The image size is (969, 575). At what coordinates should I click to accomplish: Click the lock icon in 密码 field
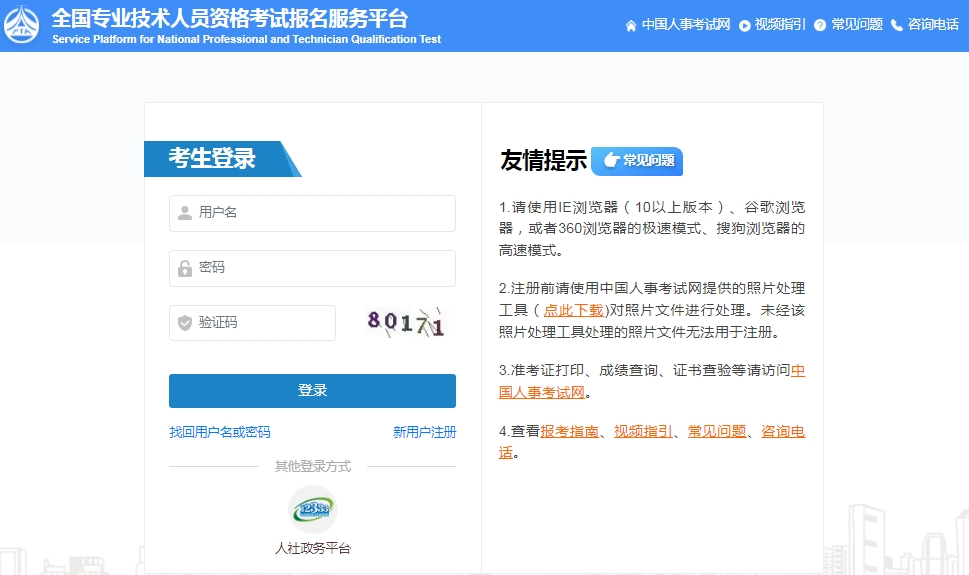tap(185, 268)
